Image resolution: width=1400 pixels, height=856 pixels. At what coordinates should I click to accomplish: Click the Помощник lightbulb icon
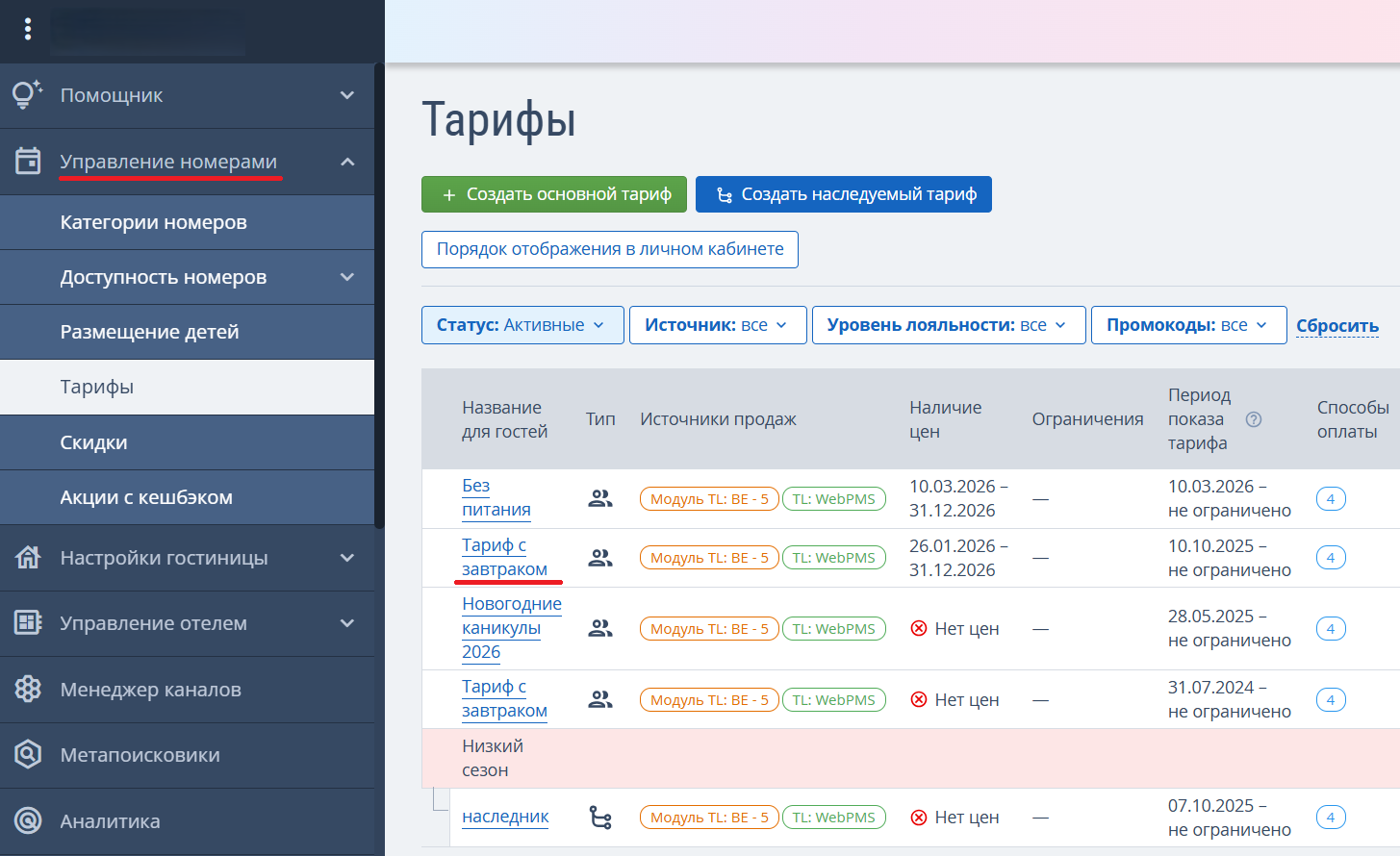[x=27, y=95]
